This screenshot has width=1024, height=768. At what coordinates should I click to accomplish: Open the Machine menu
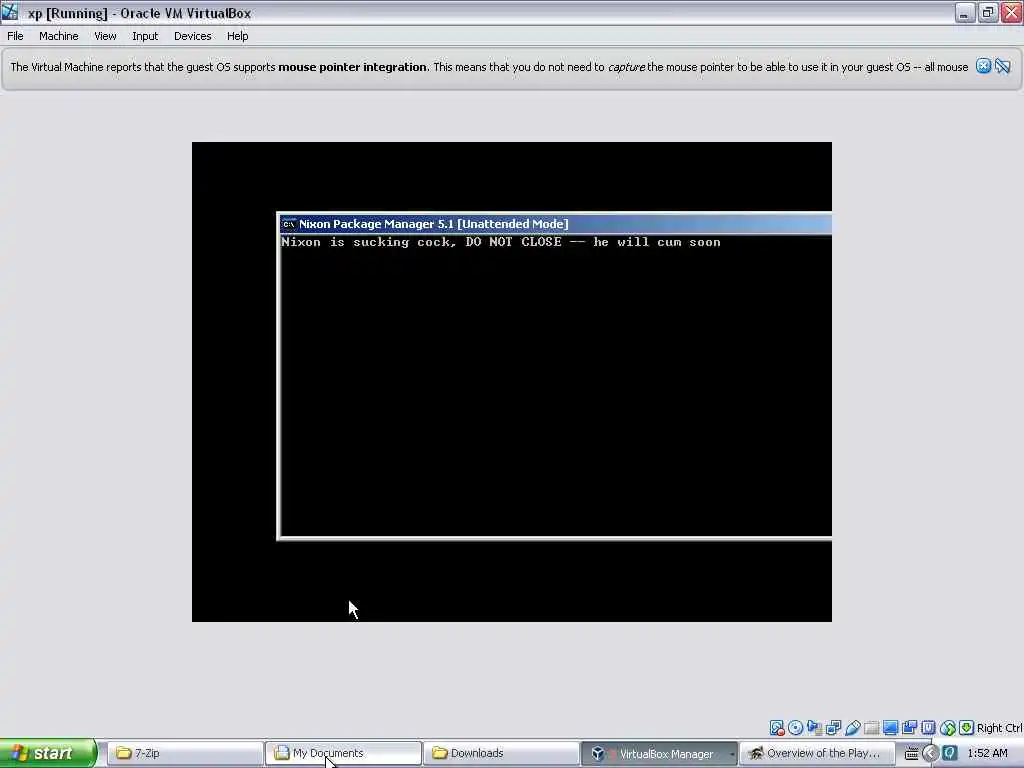pyautogui.click(x=59, y=36)
